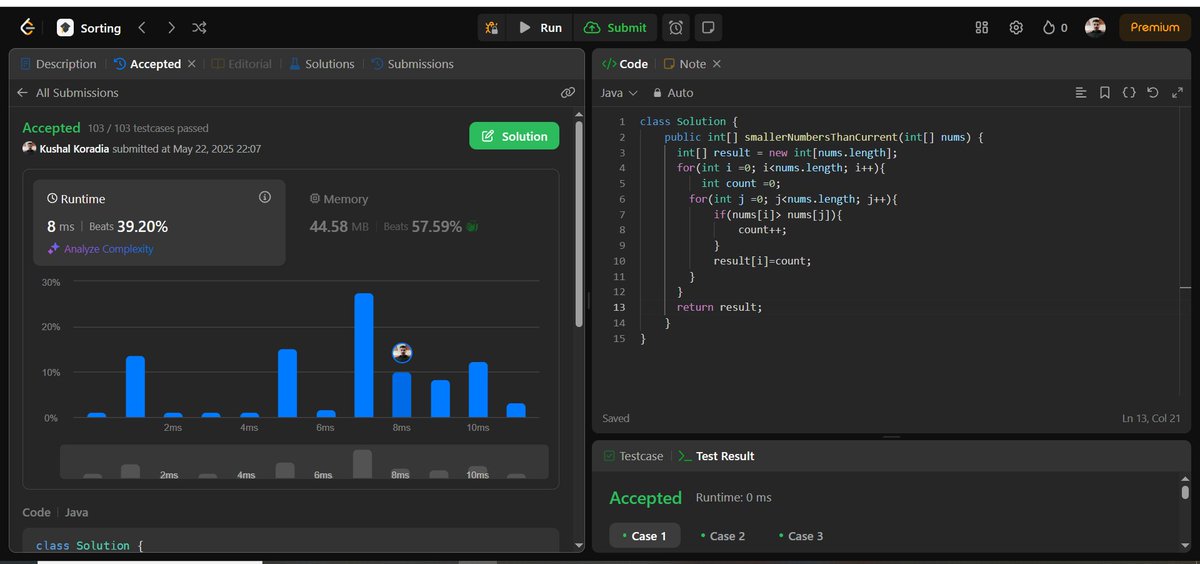Select the Test Result tab
Viewport: 1200px width, 564px height.
(716, 456)
